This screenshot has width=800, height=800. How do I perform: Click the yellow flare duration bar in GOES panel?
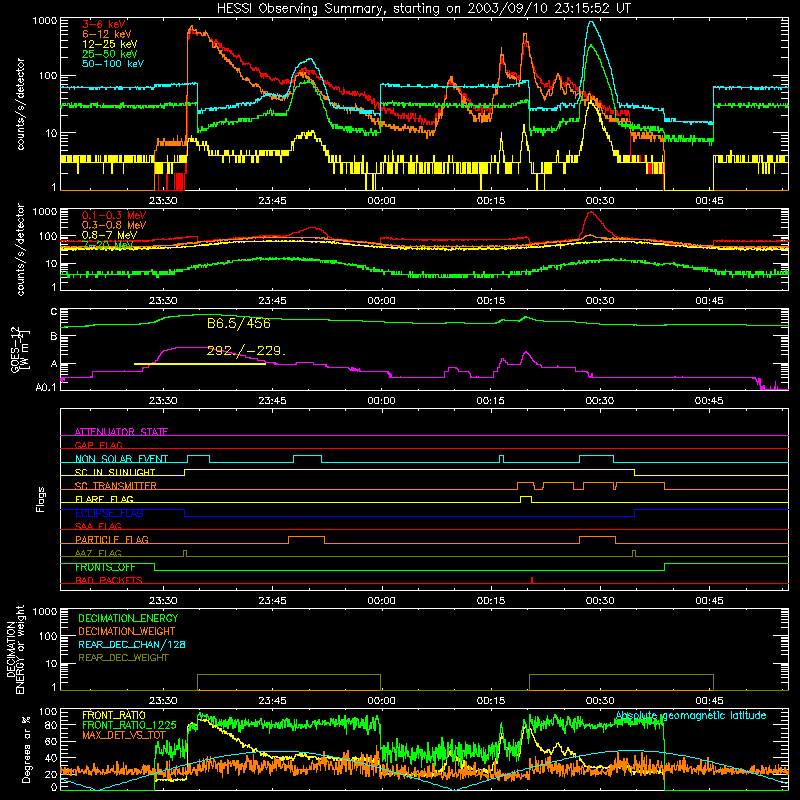coord(199,364)
